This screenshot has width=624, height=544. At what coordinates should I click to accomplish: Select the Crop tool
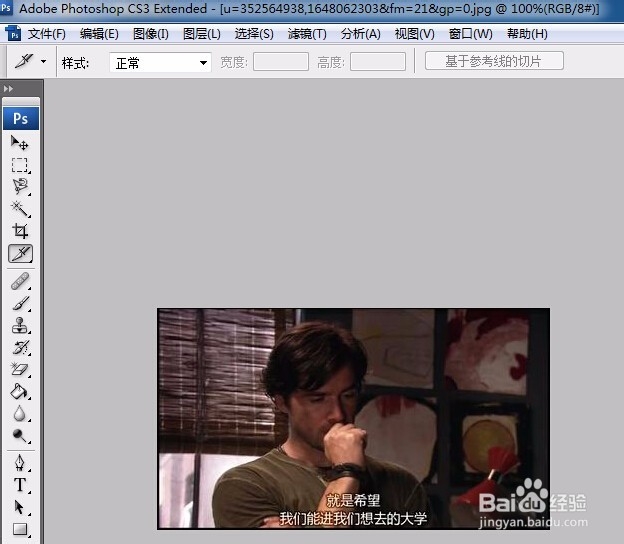(20, 231)
